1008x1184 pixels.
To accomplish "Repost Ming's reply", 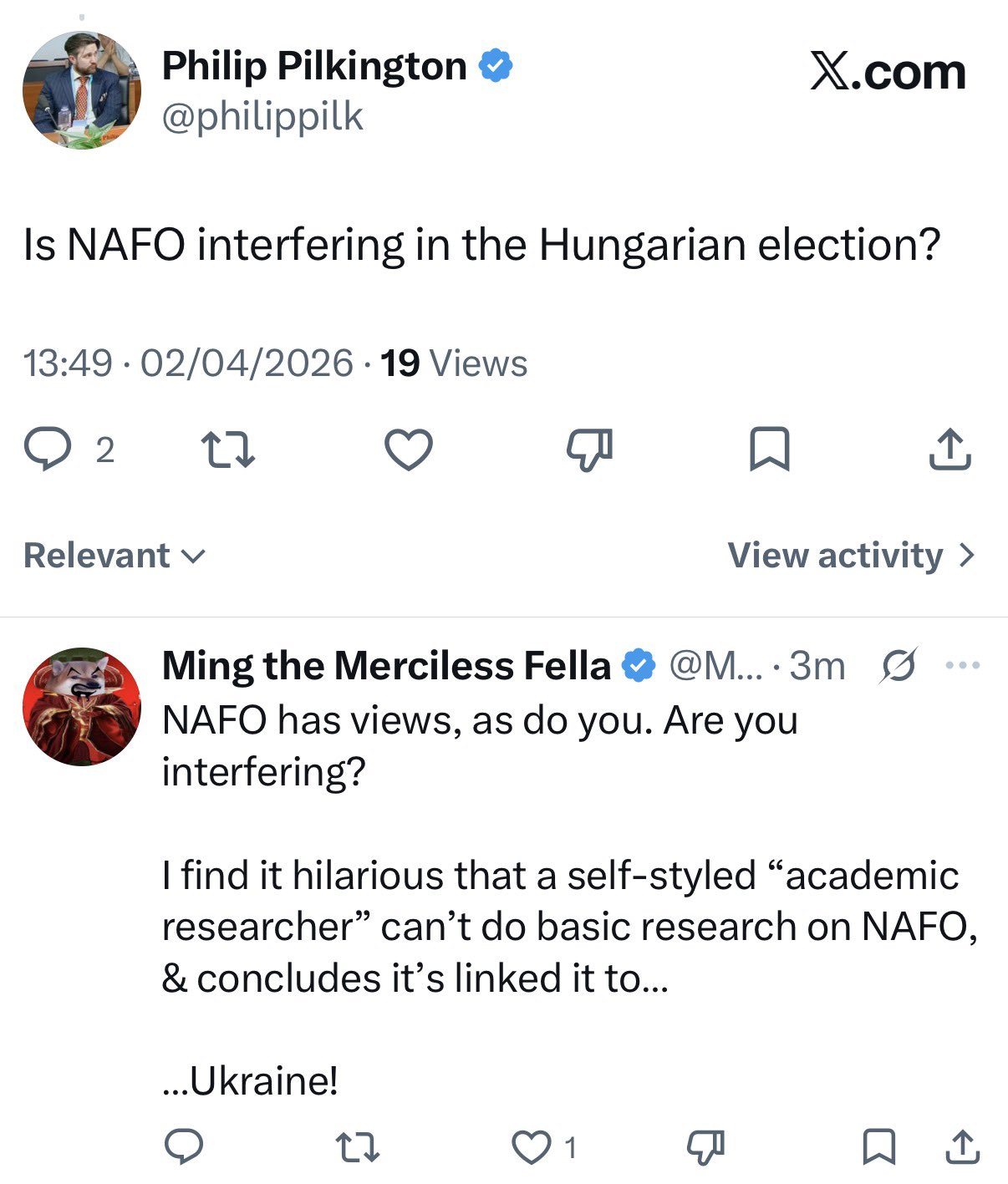I will point(357,1146).
